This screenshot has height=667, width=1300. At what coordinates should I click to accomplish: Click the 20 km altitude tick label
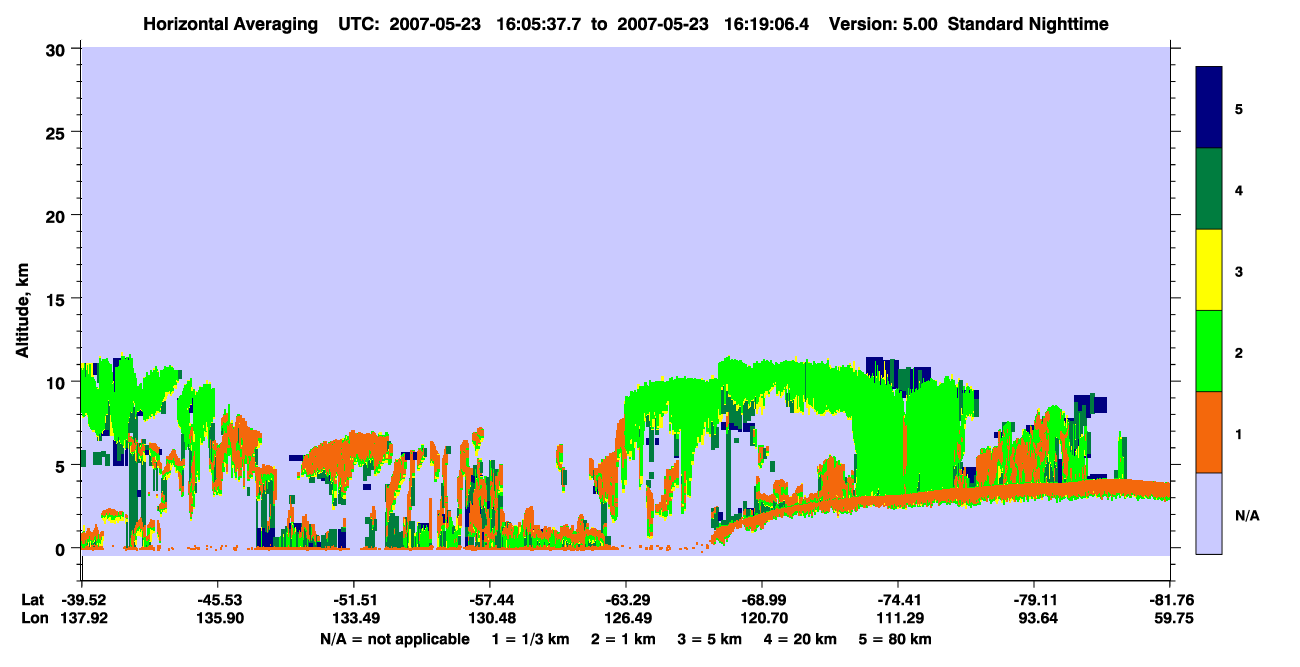57,215
